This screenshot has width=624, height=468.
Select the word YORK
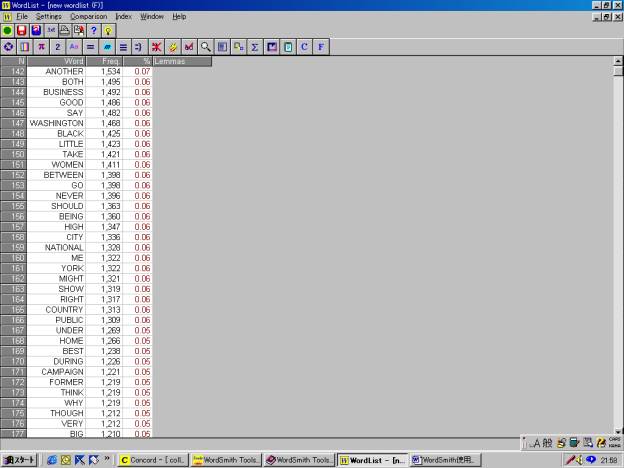point(72,268)
